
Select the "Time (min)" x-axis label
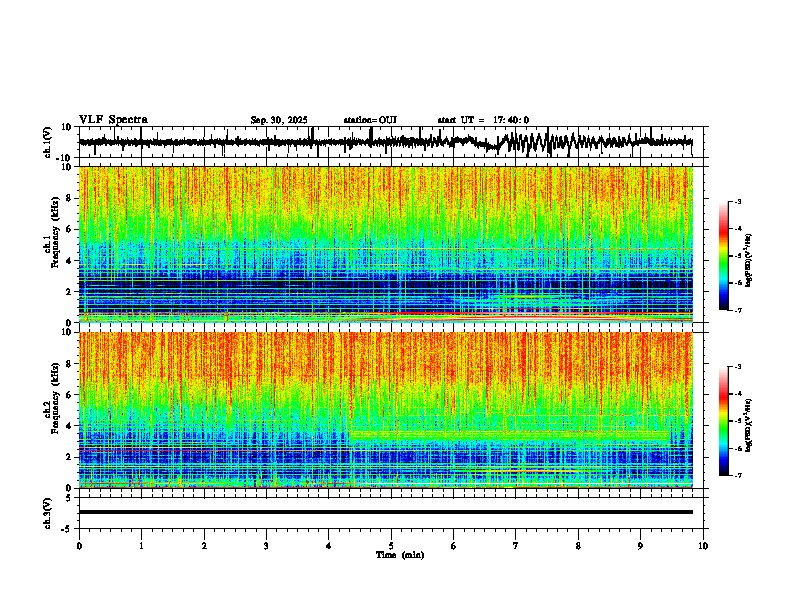(400, 555)
